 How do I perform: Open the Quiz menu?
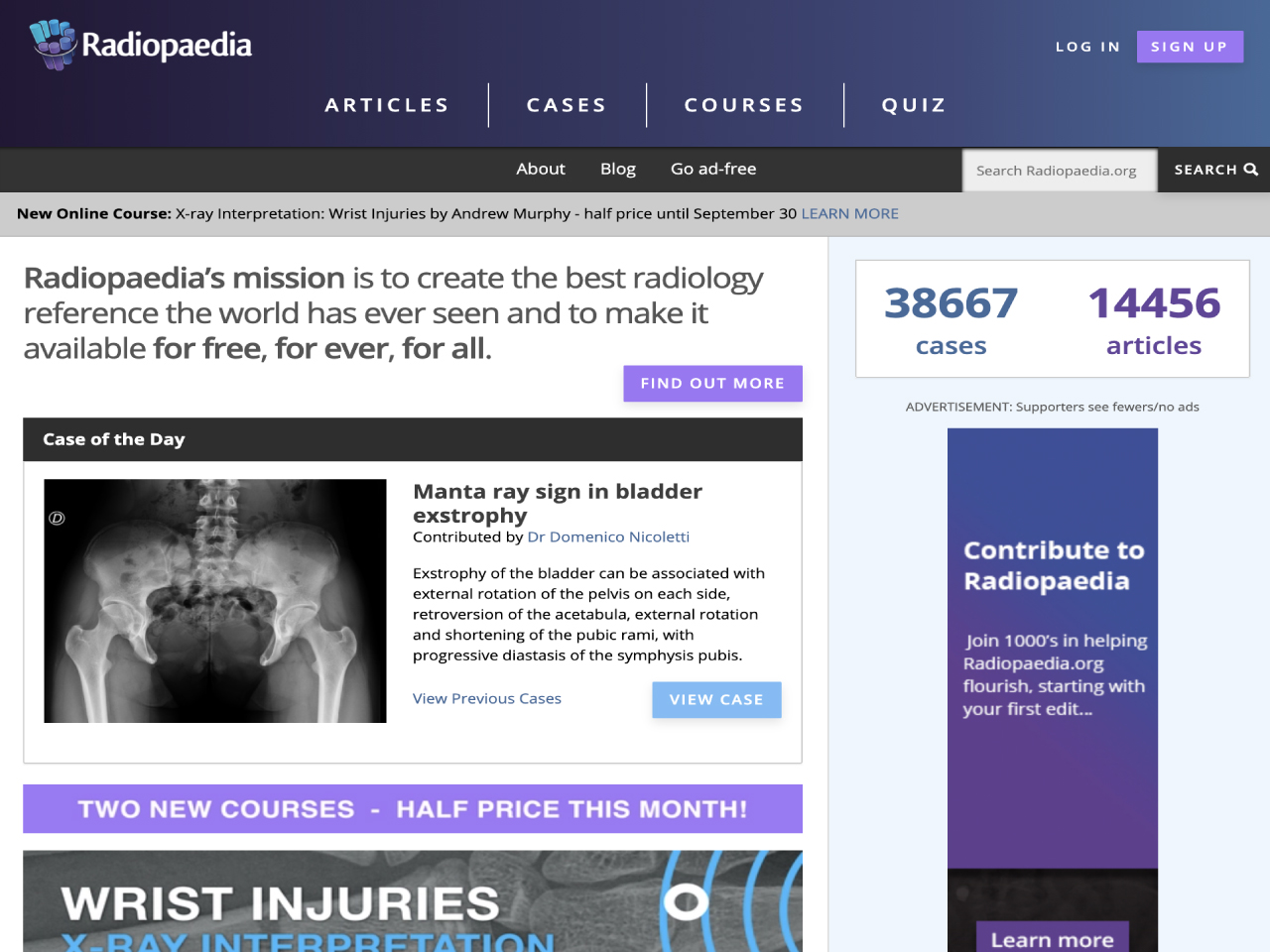[914, 105]
